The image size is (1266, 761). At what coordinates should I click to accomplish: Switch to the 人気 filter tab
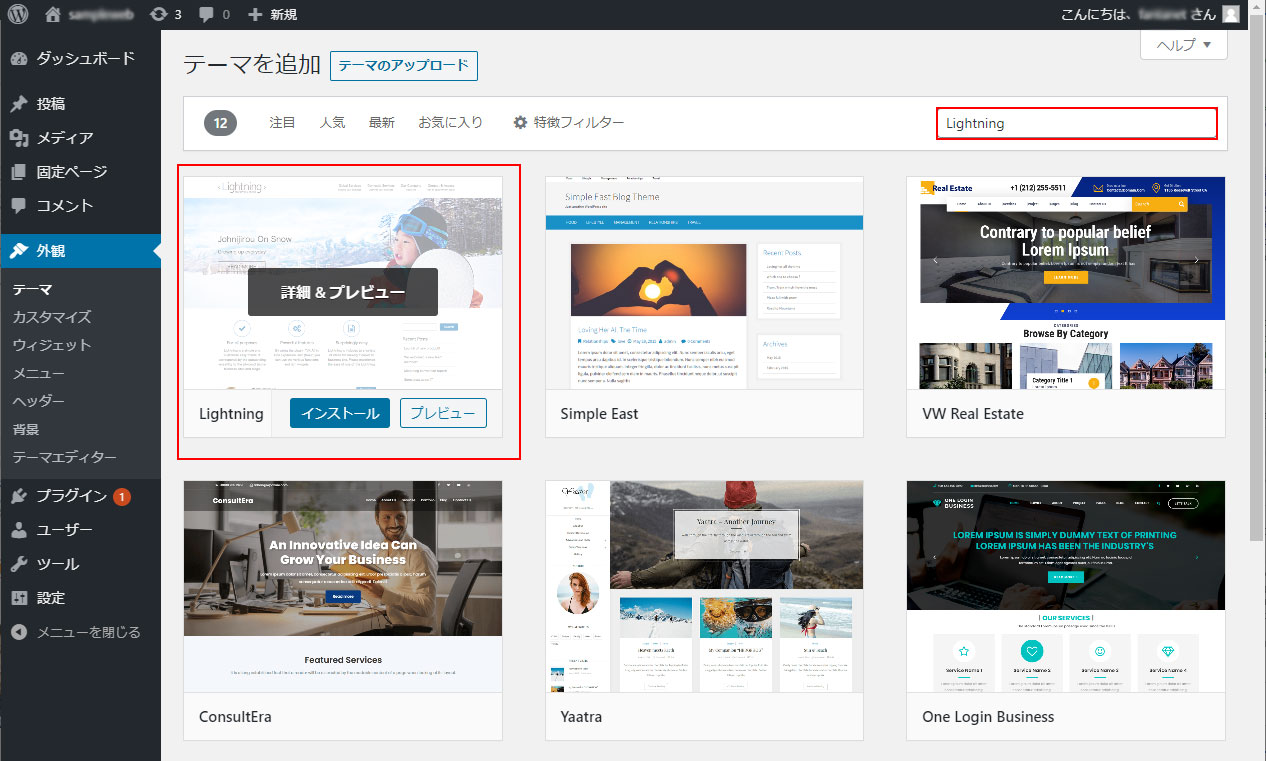tap(332, 122)
